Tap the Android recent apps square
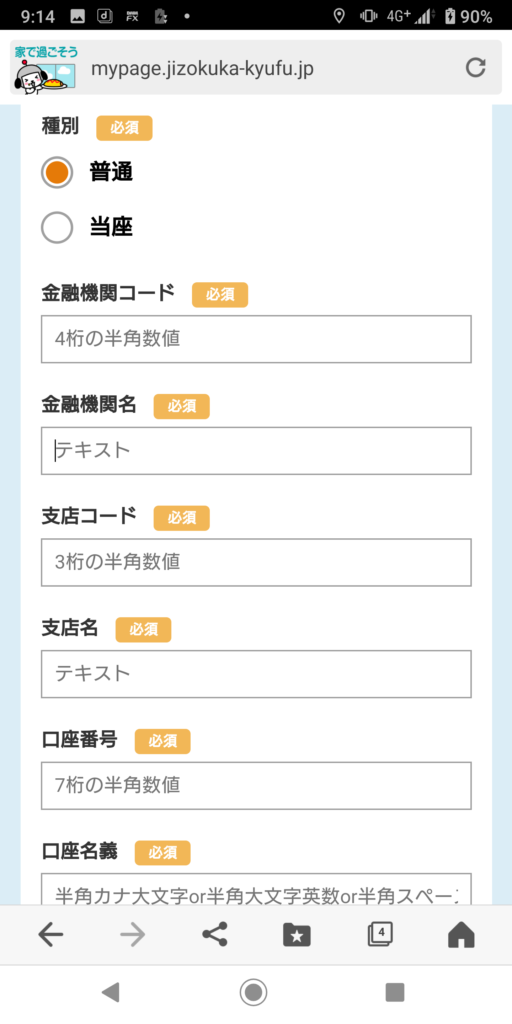512x1024 pixels. point(395,993)
